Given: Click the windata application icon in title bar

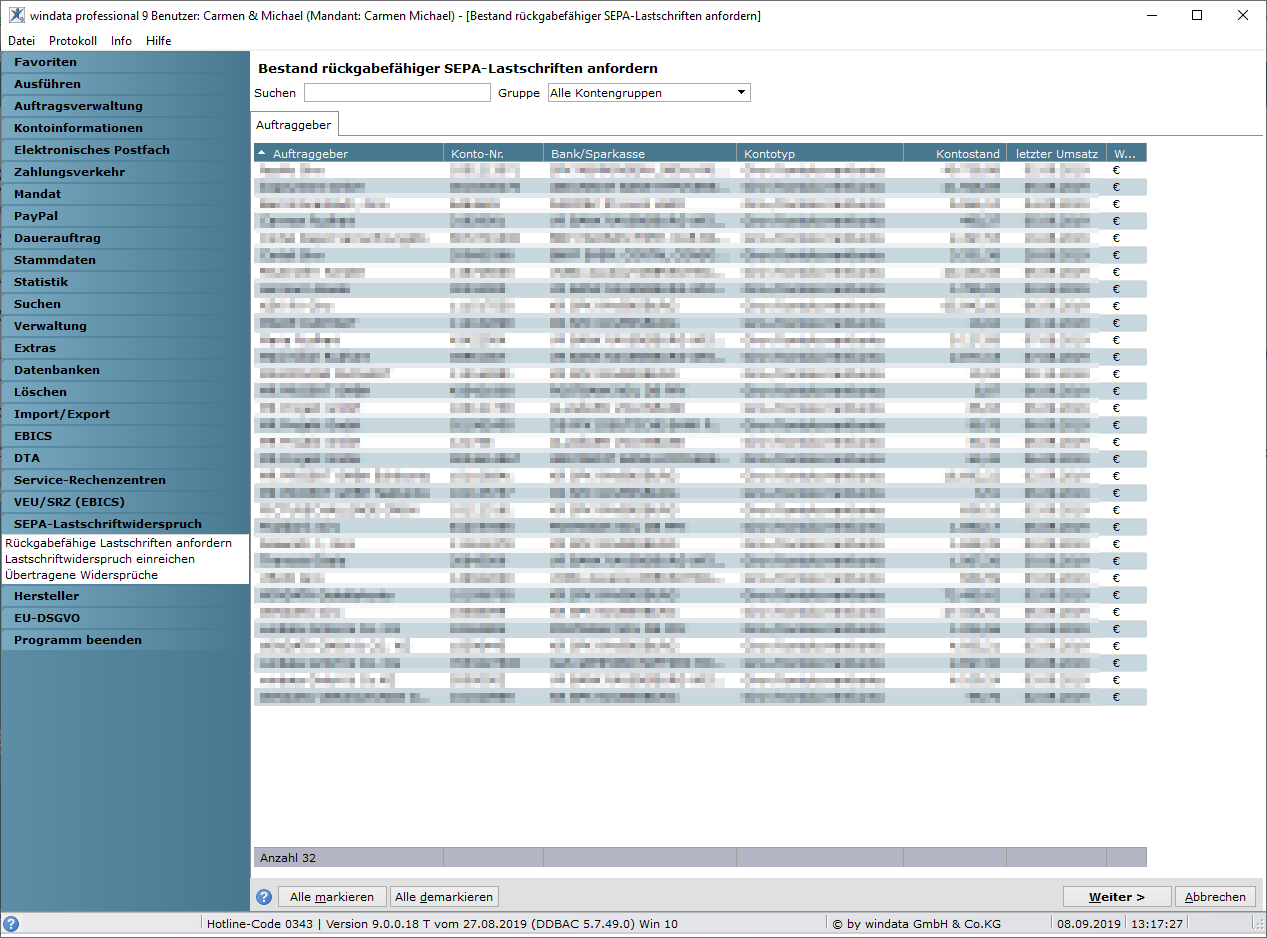Looking at the screenshot, I should (x=17, y=15).
